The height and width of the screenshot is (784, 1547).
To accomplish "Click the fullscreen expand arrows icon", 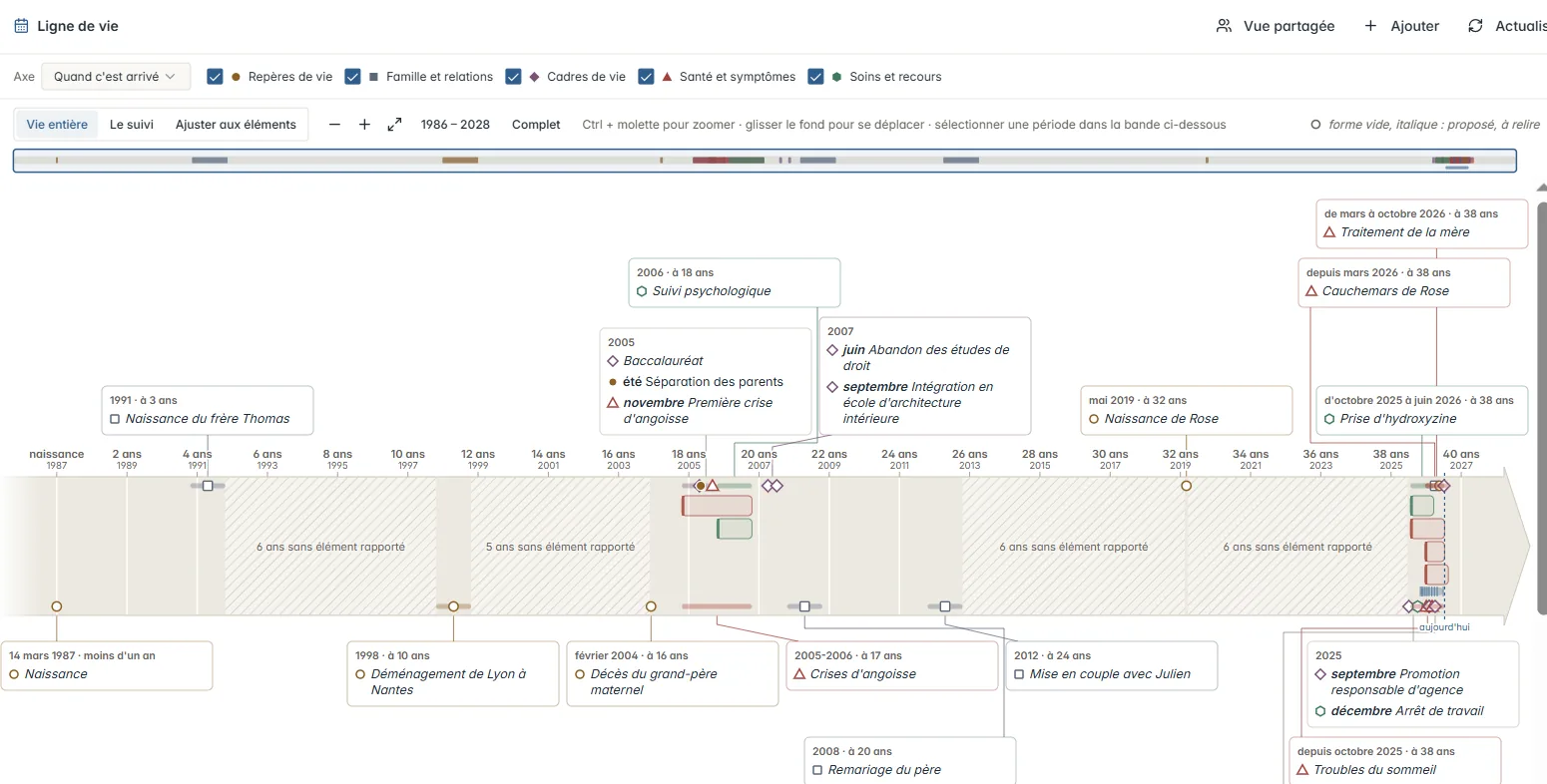I will pos(394,125).
